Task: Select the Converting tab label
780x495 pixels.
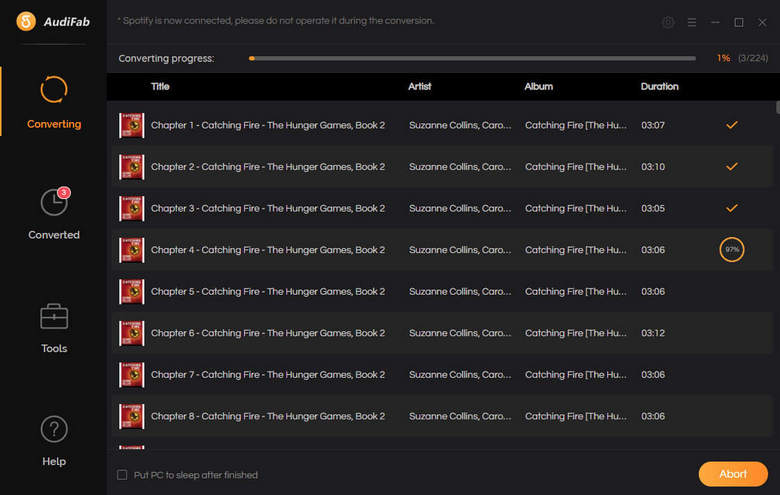Action: (x=54, y=124)
